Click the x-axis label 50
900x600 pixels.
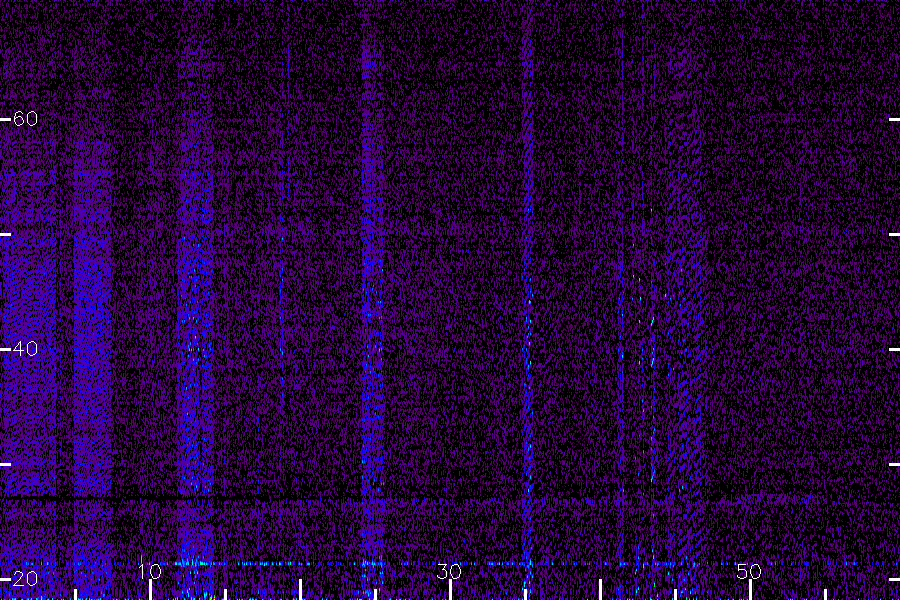pos(749,571)
